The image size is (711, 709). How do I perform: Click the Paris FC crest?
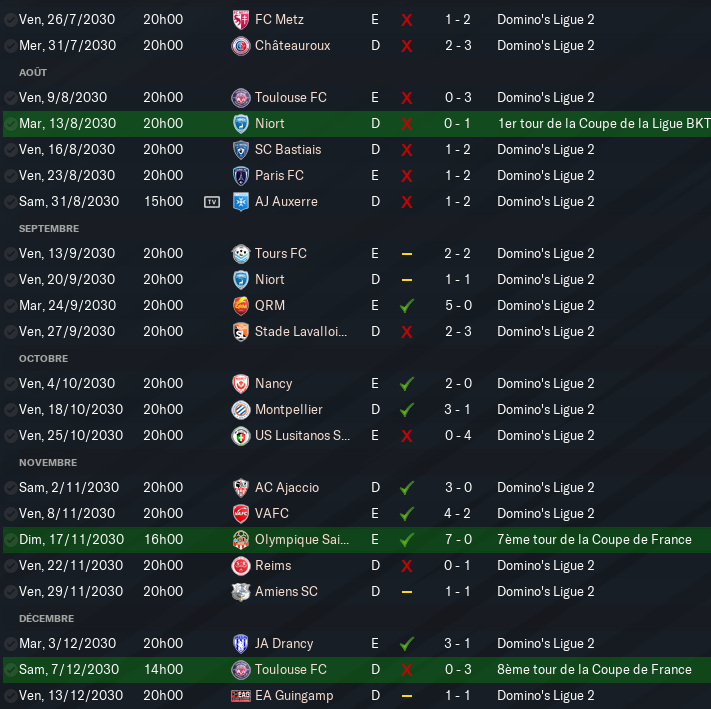(241, 176)
